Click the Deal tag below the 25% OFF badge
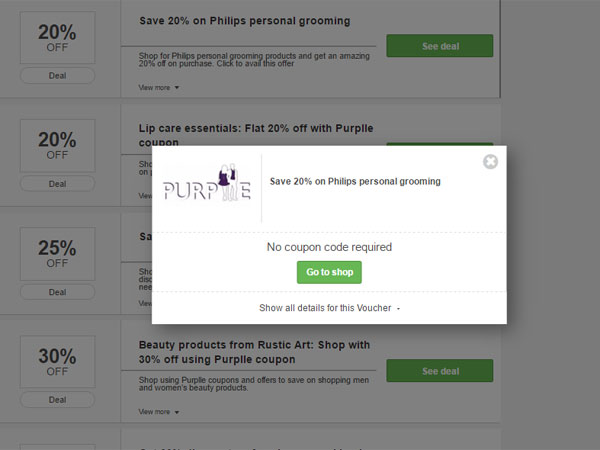600x450 pixels. [57, 292]
